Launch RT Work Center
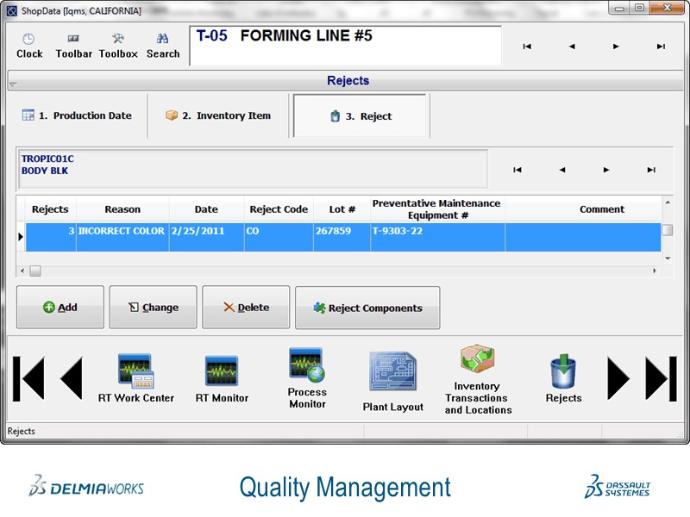The image size is (690, 517). [135, 372]
